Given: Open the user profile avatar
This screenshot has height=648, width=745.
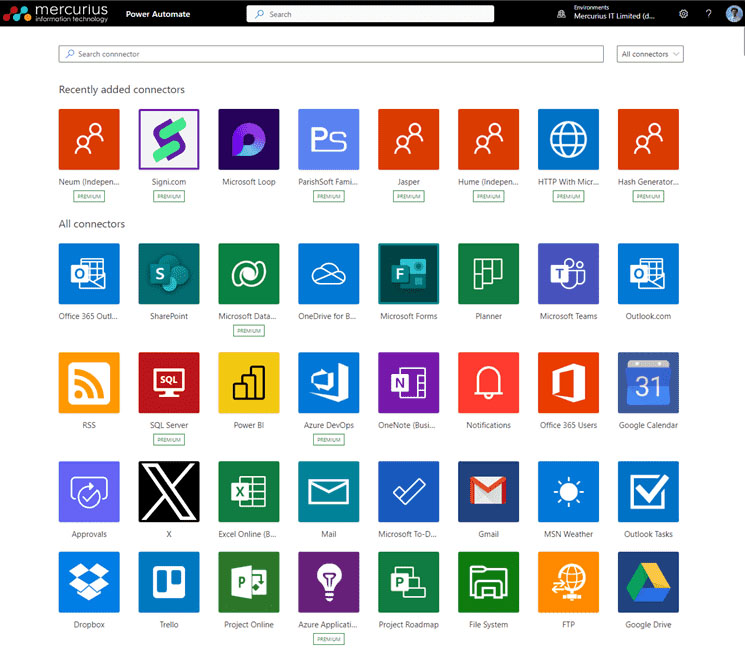Looking at the screenshot, I should click(x=734, y=13).
